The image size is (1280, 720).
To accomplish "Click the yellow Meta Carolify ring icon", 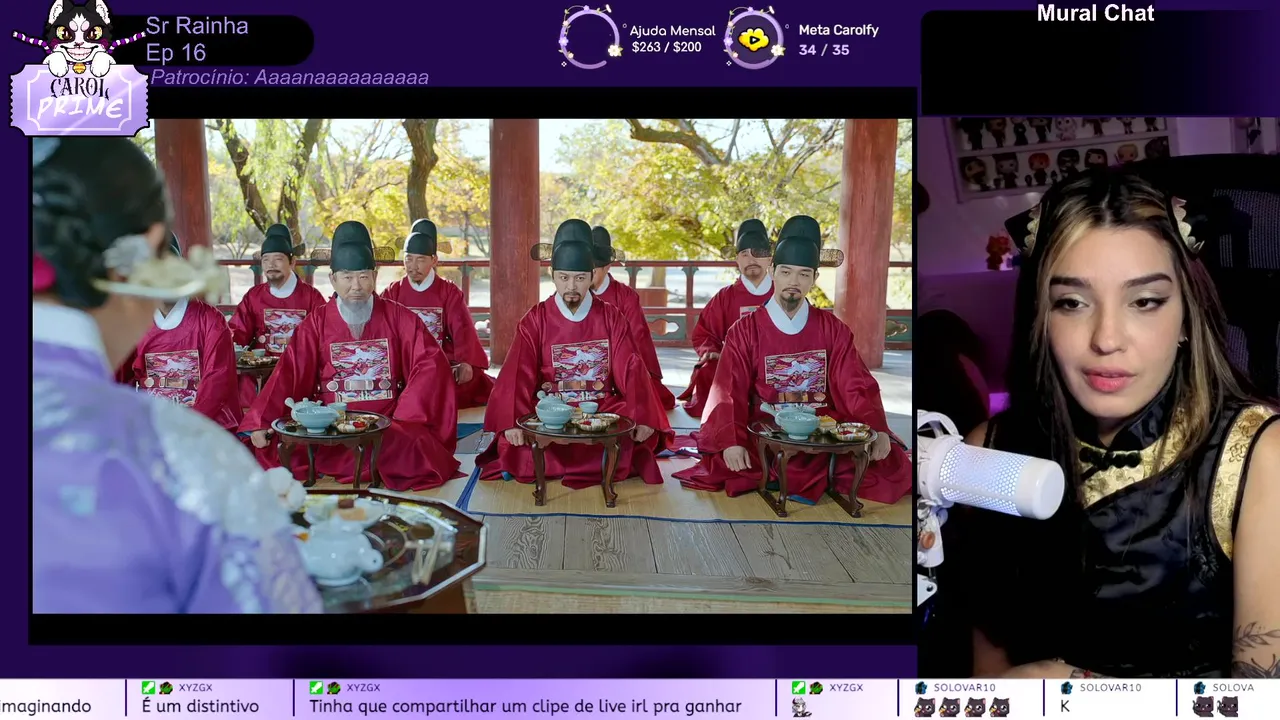I will click(x=754, y=38).
